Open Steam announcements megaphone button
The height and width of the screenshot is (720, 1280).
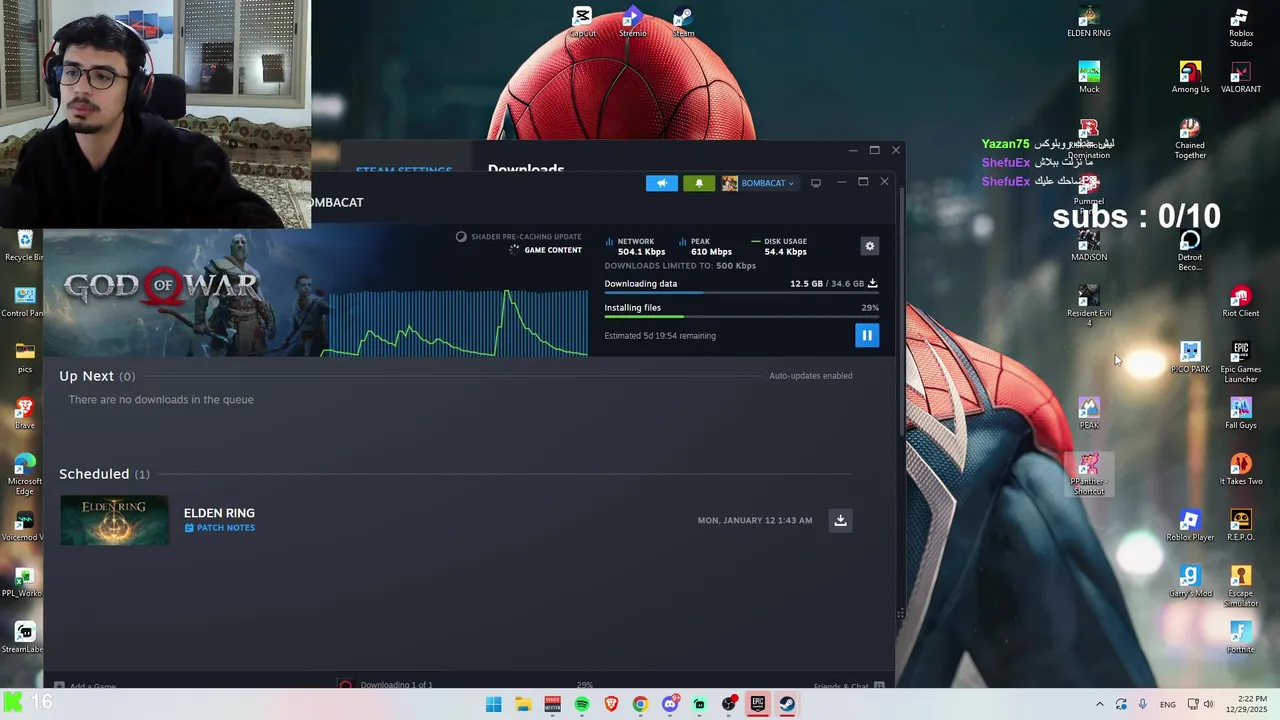(x=661, y=183)
